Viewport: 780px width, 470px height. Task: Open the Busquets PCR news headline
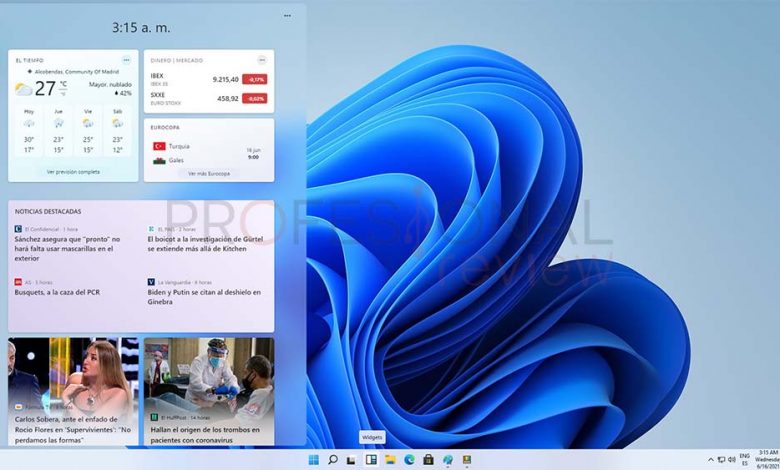[x=57, y=292]
